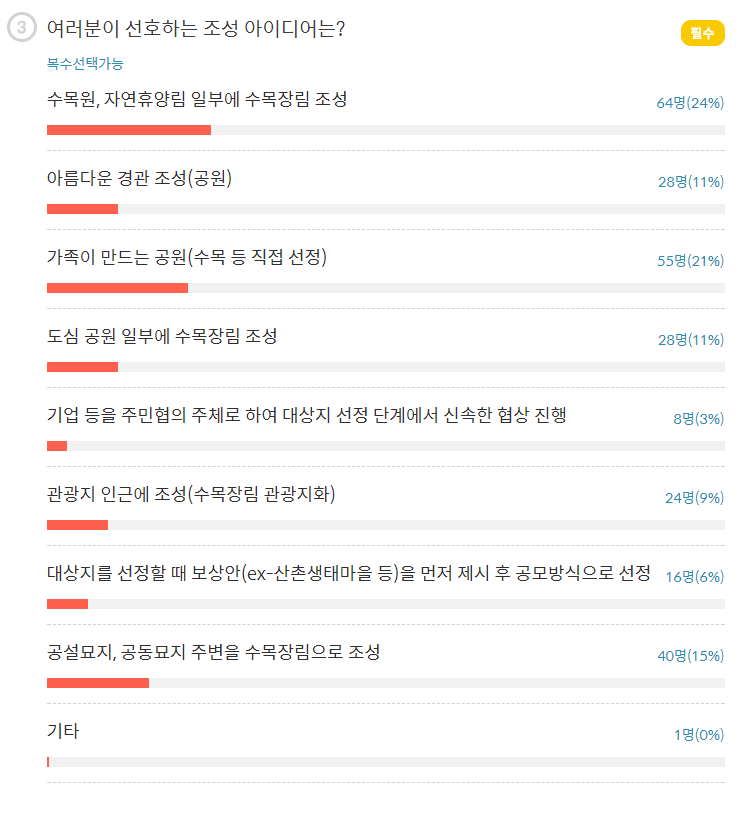Select the 기타 option

tap(63, 731)
